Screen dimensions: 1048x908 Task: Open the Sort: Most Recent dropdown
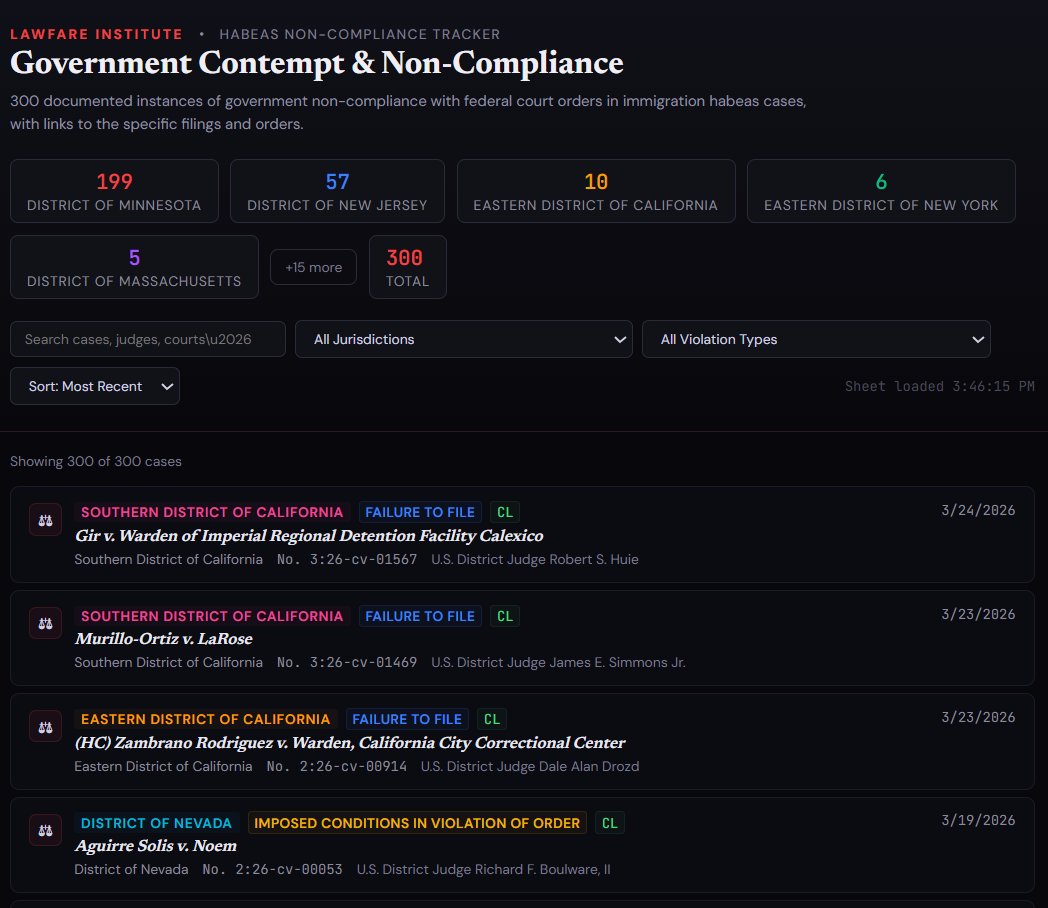coord(95,386)
